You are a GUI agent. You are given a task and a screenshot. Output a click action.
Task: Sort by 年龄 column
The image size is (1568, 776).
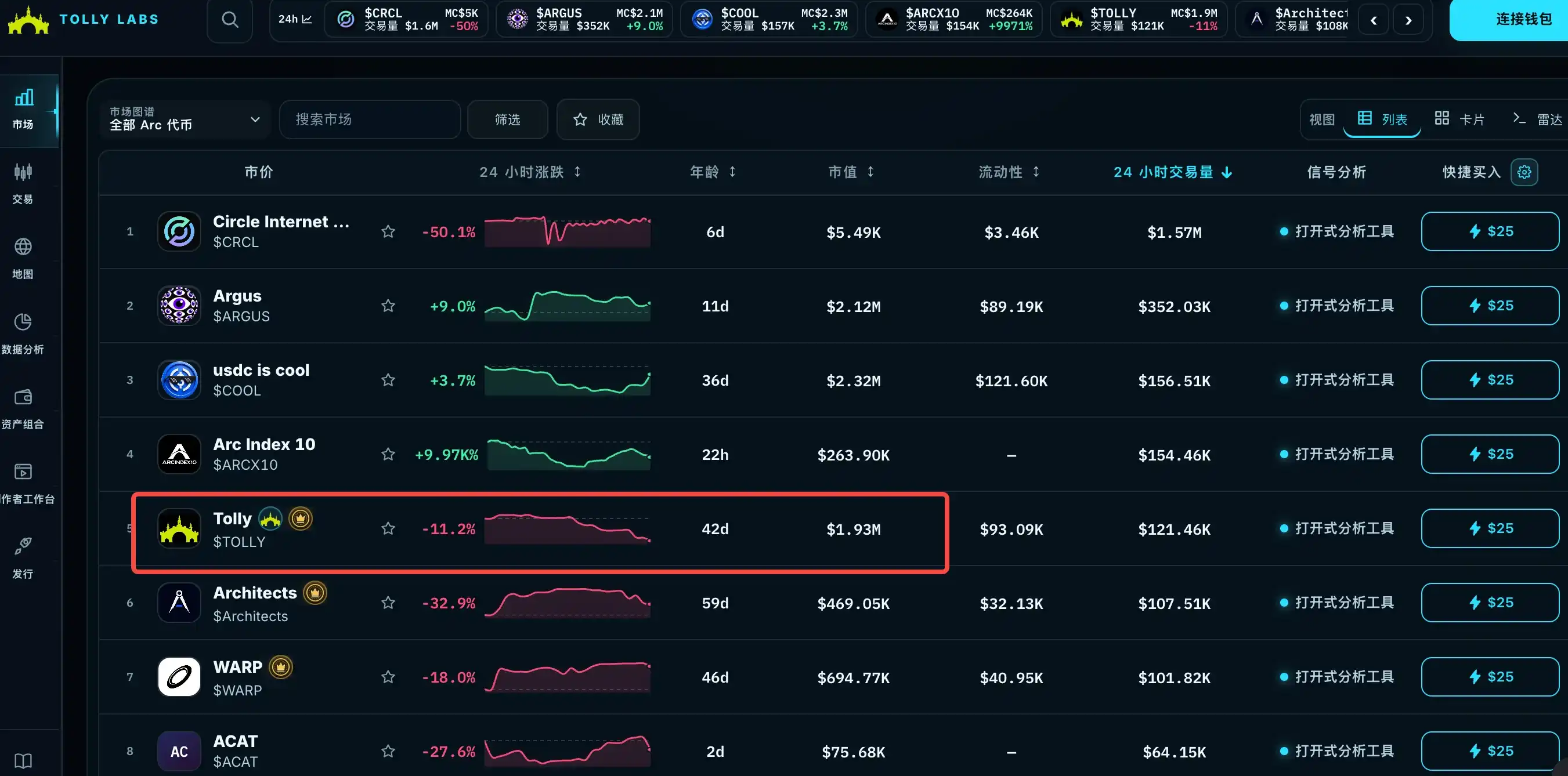click(x=713, y=172)
